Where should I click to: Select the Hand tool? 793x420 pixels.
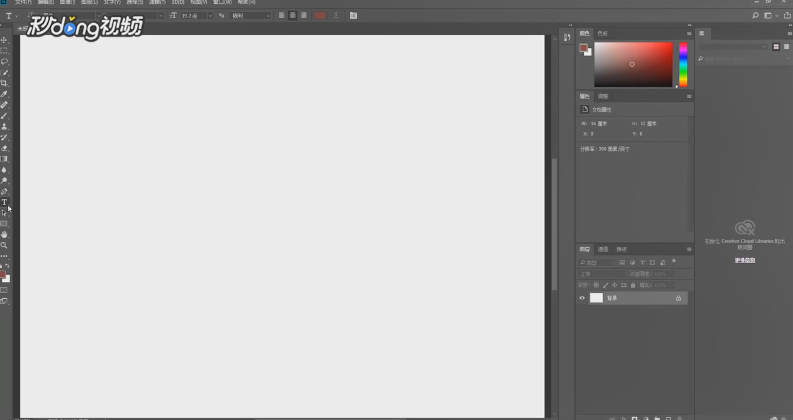point(4,234)
